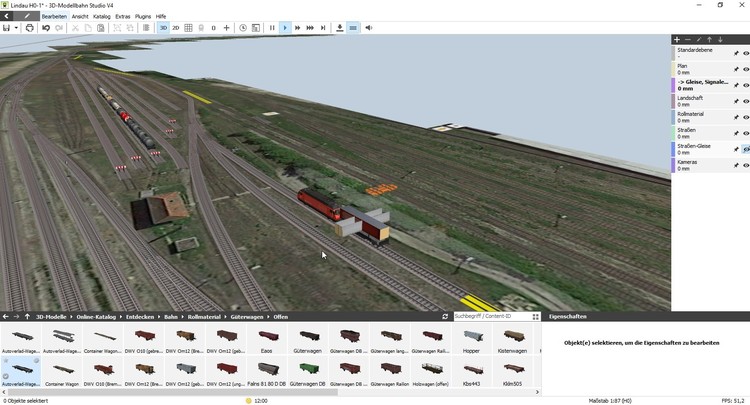Open the Bearbeiten menu
This screenshot has width=750, height=405.
click(54, 16)
